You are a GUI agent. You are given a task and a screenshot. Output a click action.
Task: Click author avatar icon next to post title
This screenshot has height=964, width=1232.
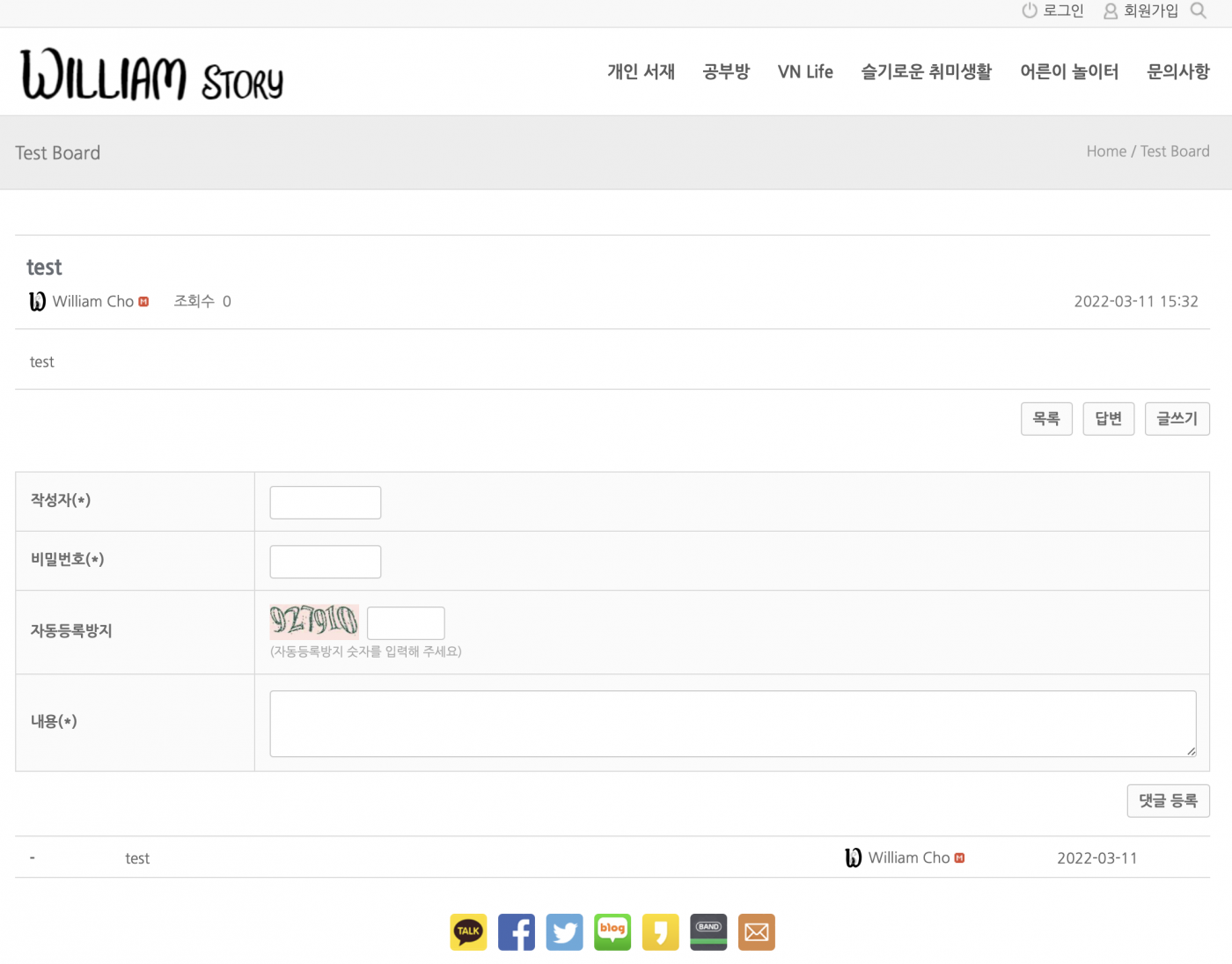coord(38,302)
